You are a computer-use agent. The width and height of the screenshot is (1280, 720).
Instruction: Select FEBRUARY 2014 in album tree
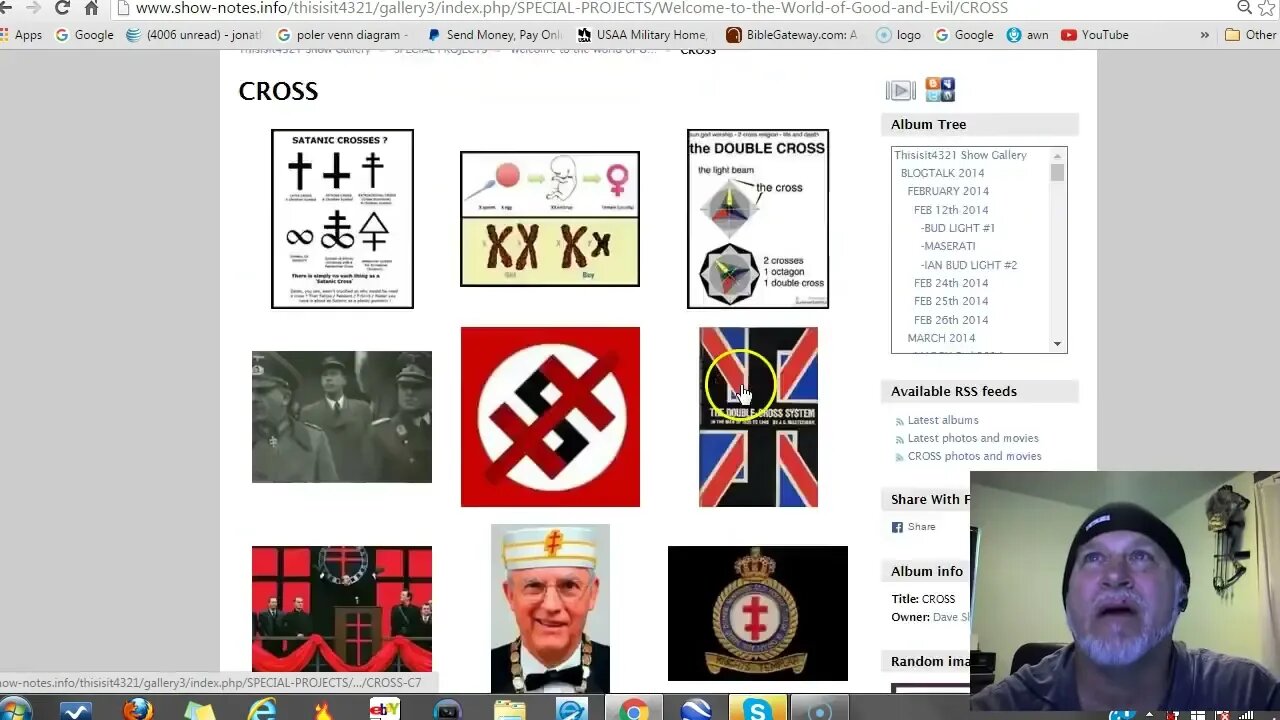tap(948, 191)
